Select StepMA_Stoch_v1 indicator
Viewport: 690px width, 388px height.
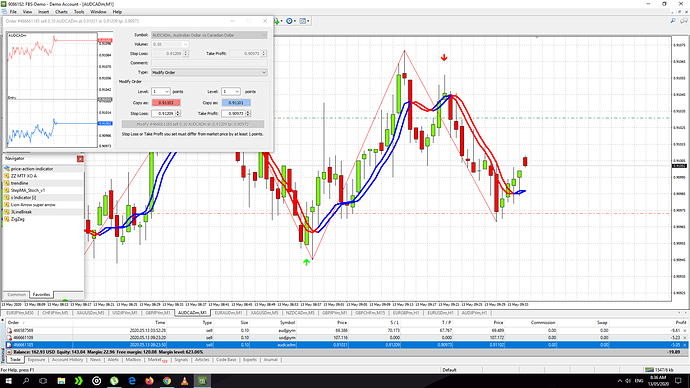[x=28, y=190]
